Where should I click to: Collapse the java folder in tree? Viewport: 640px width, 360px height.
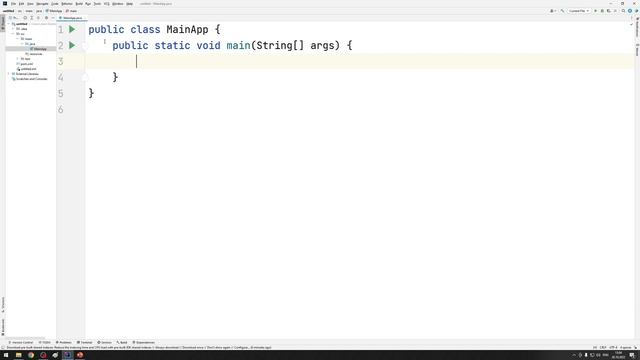(22, 44)
